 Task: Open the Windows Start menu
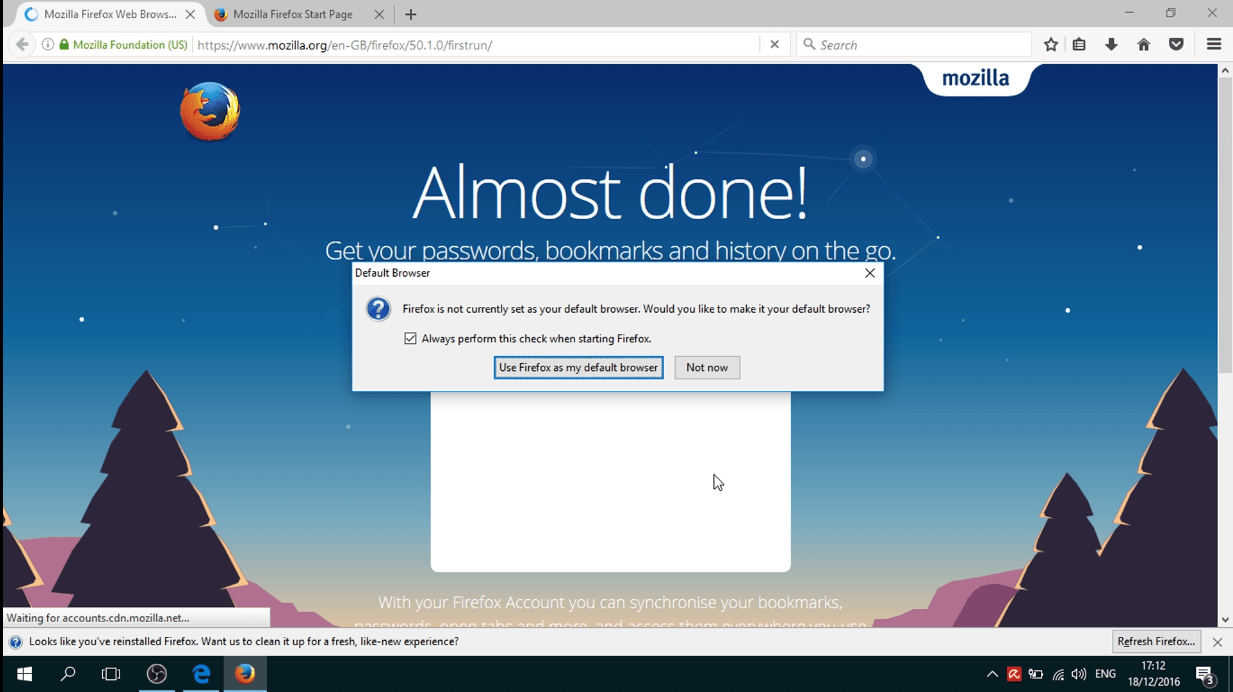coord(24,674)
